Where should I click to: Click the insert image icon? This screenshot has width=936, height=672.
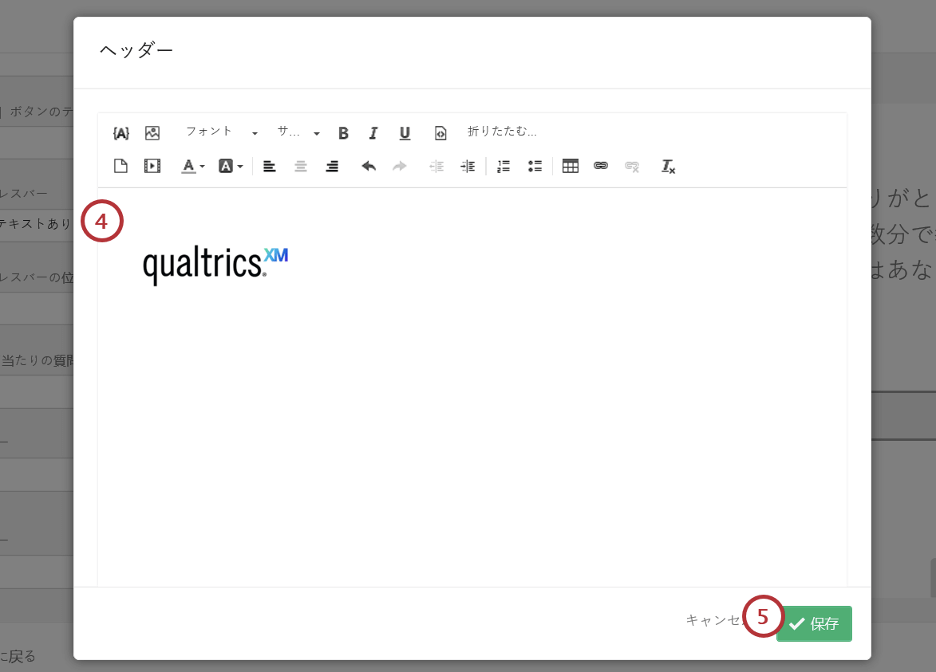pyautogui.click(x=152, y=133)
